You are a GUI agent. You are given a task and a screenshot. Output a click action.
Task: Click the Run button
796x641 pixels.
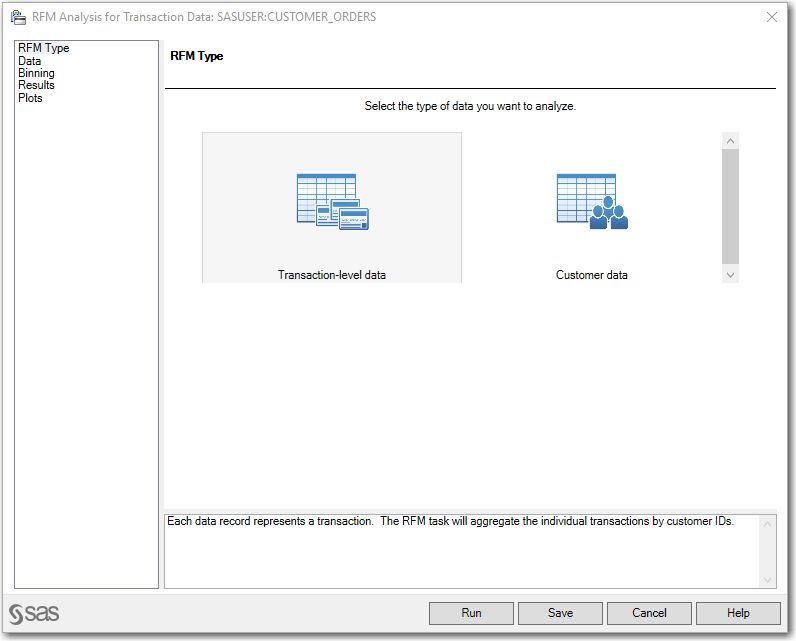(471, 613)
